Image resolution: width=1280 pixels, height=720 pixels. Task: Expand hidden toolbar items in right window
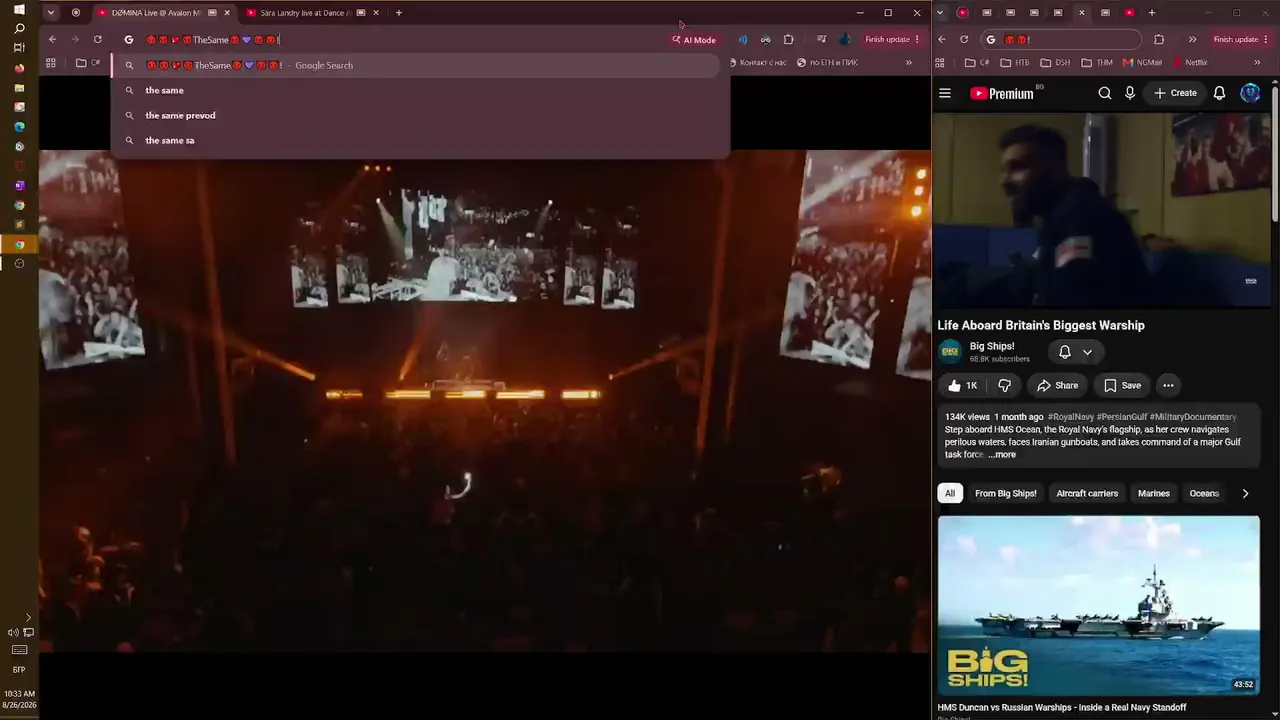pos(1192,40)
